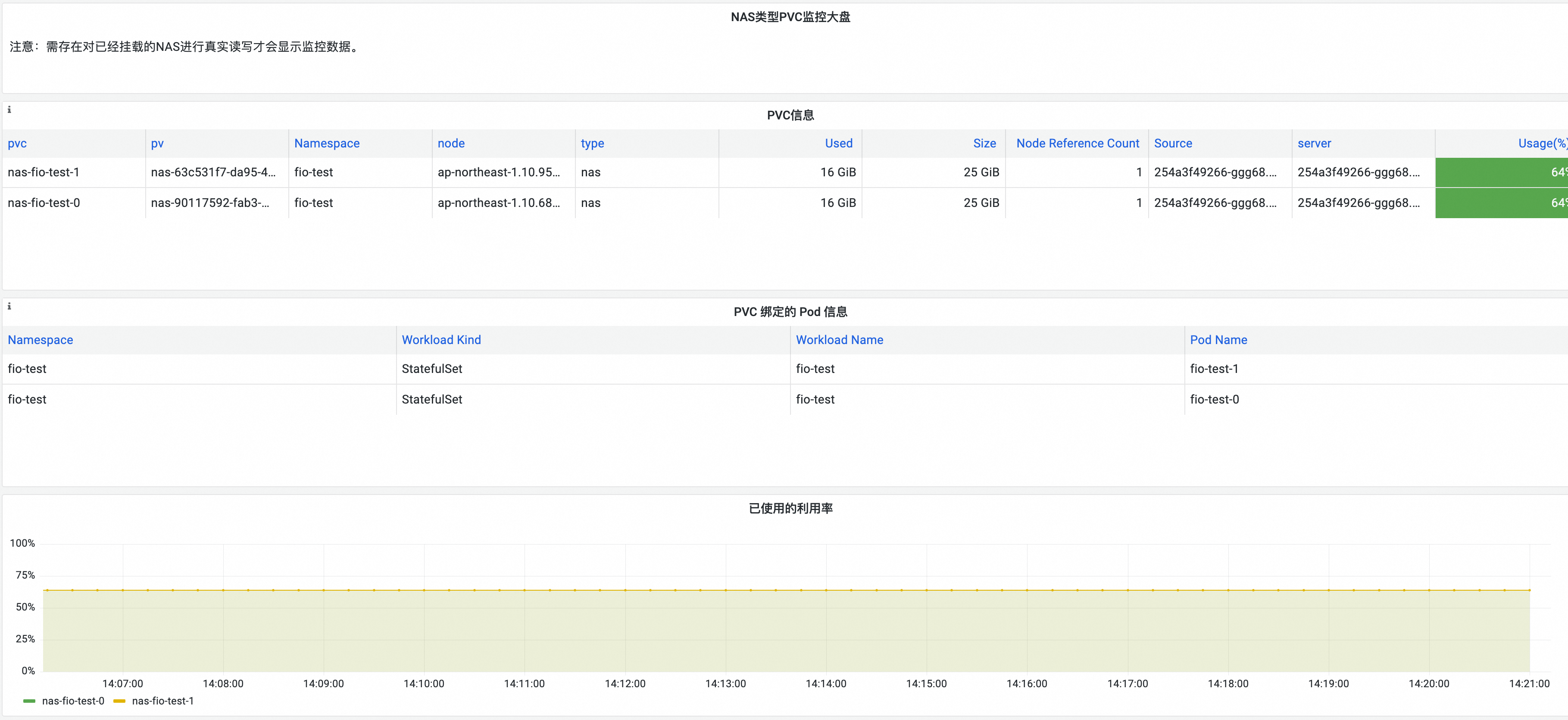Sort by the type column header
This screenshot has height=720, width=1568.
(592, 143)
